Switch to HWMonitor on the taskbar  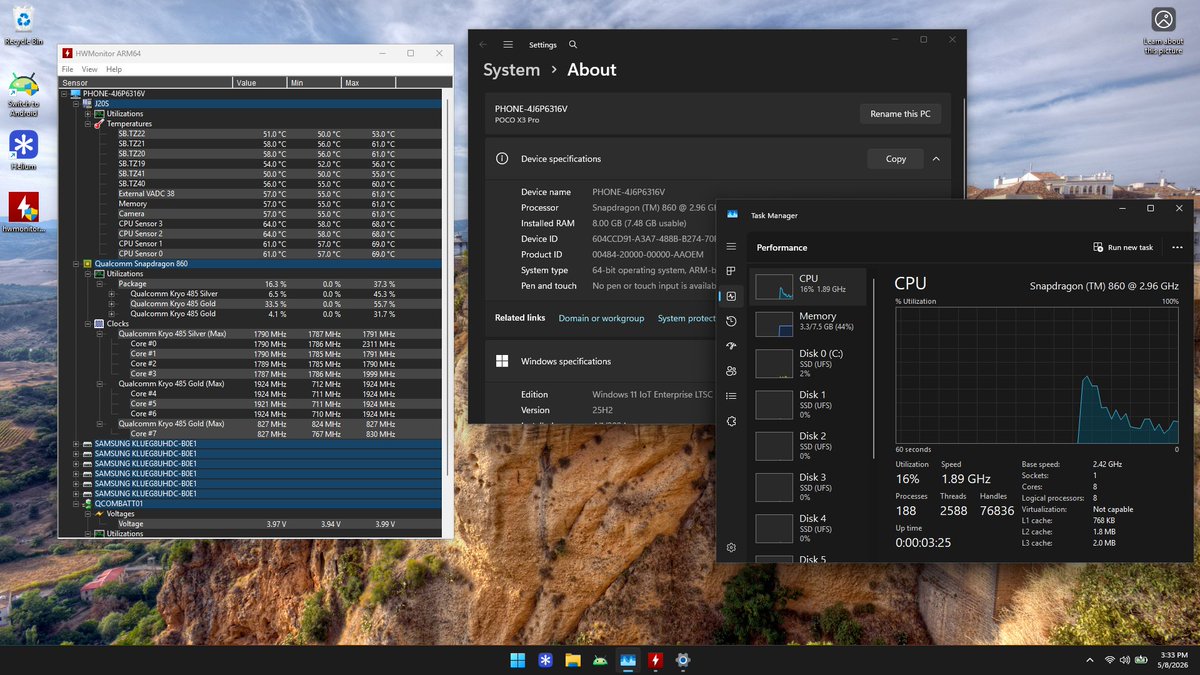(x=655, y=660)
